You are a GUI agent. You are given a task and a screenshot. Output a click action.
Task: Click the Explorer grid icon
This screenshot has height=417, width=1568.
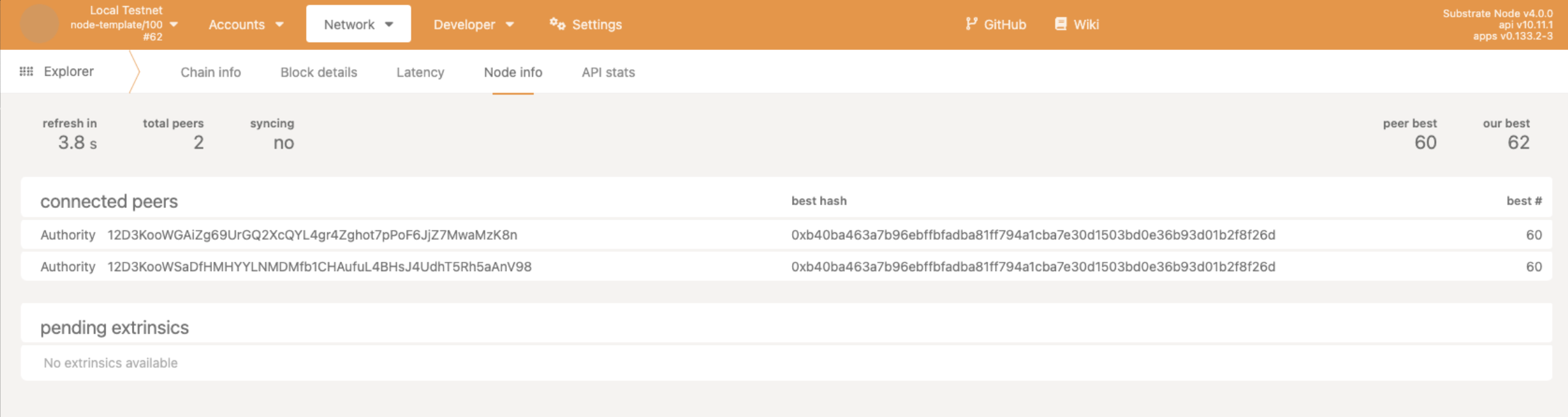[27, 71]
